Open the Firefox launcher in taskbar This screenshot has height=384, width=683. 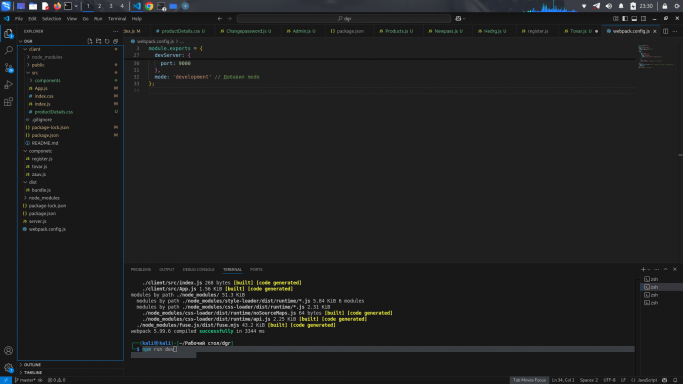pyautogui.click(x=57, y=6)
